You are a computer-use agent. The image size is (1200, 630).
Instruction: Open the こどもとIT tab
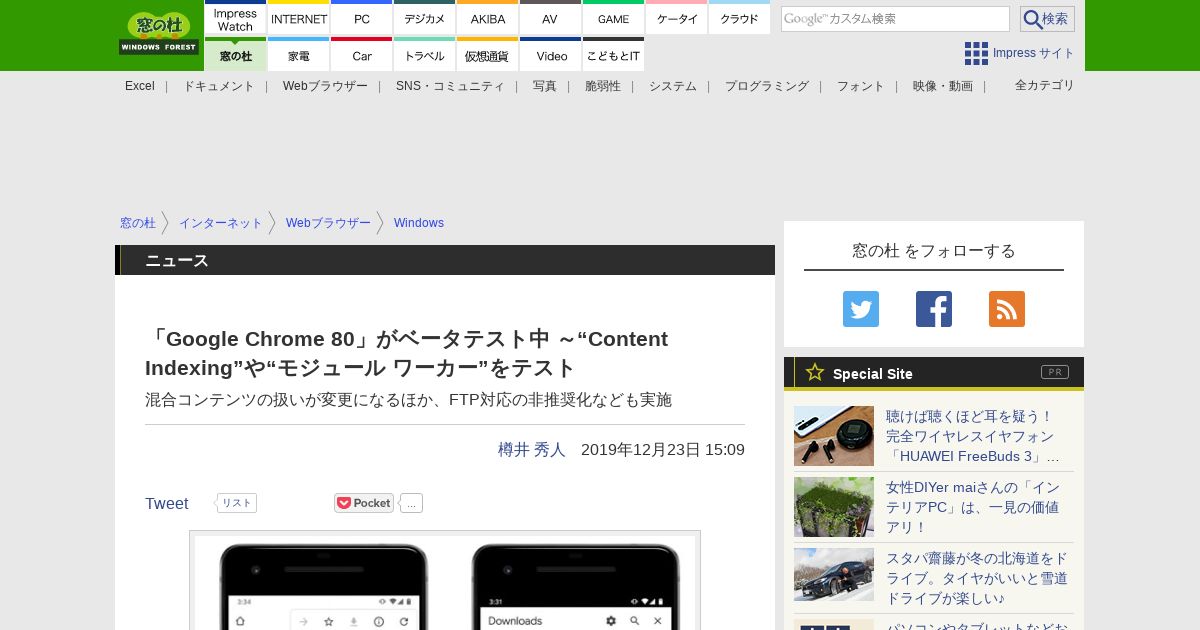click(x=613, y=55)
